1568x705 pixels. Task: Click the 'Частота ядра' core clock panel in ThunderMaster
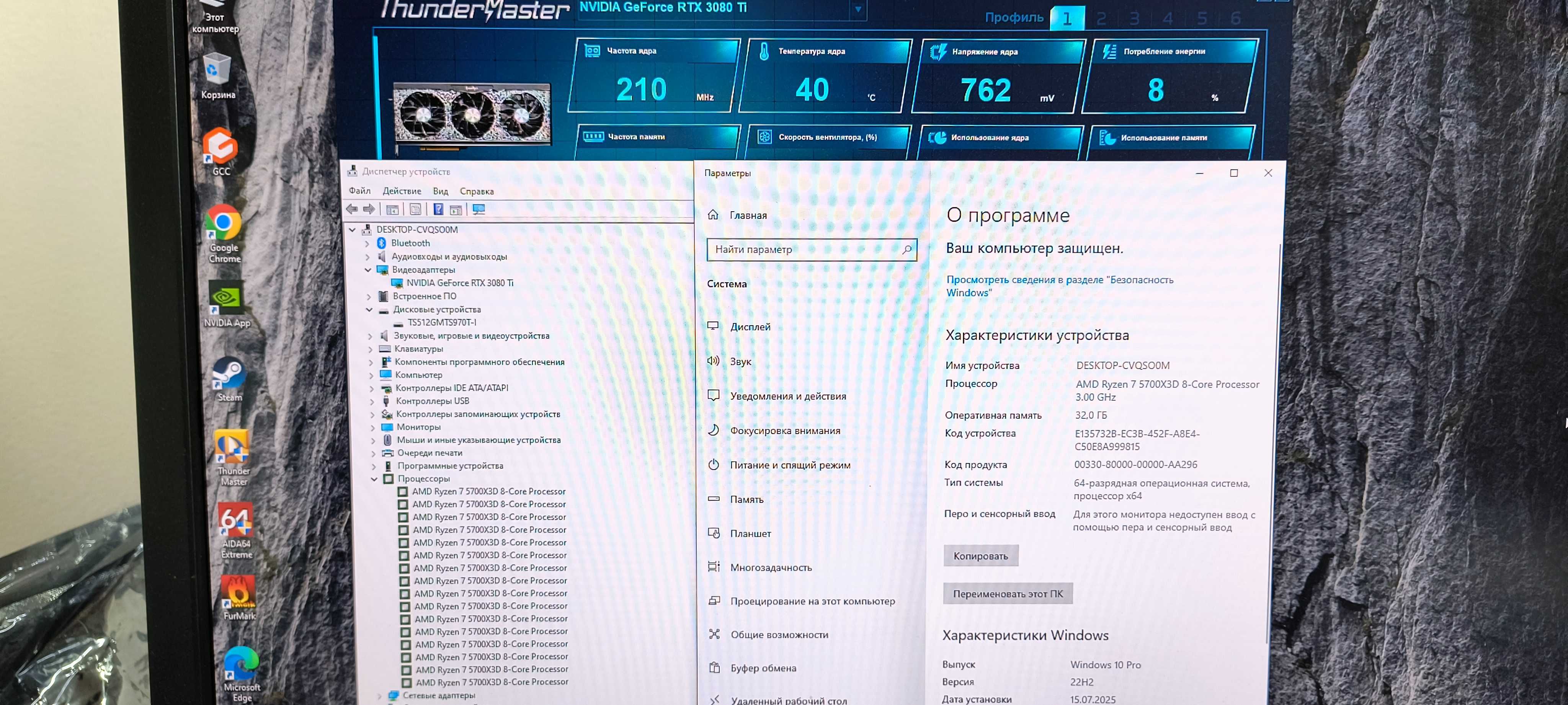point(654,75)
